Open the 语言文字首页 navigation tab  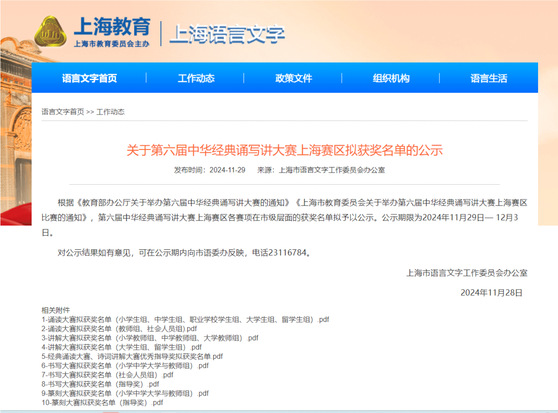click(89, 78)
